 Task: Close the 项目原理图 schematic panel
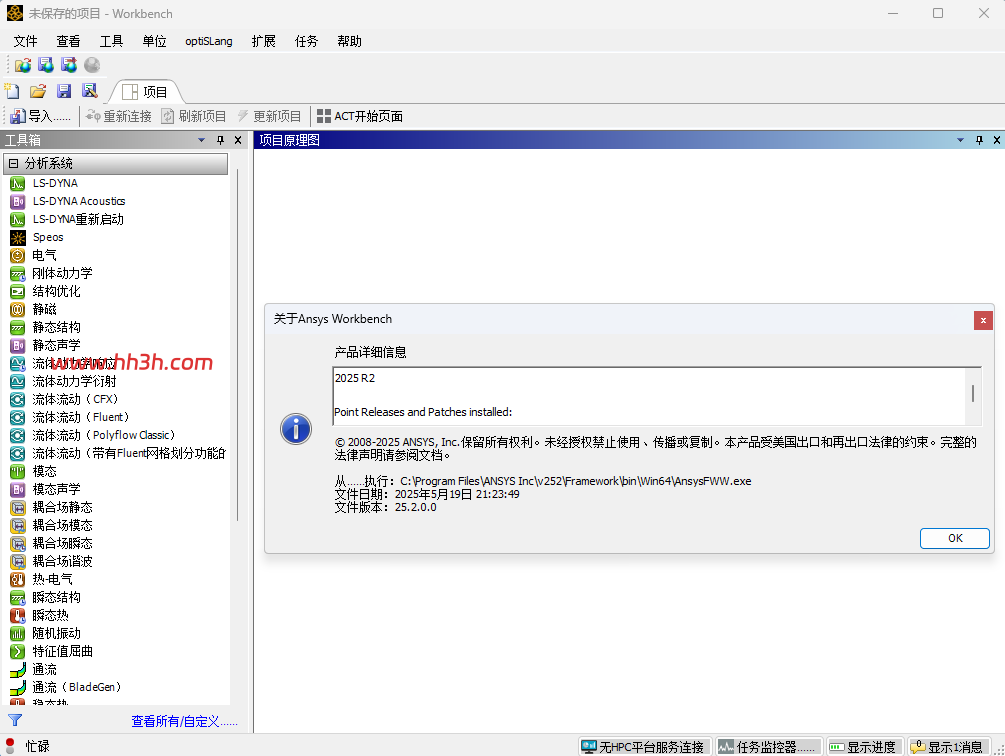(997, 140)
